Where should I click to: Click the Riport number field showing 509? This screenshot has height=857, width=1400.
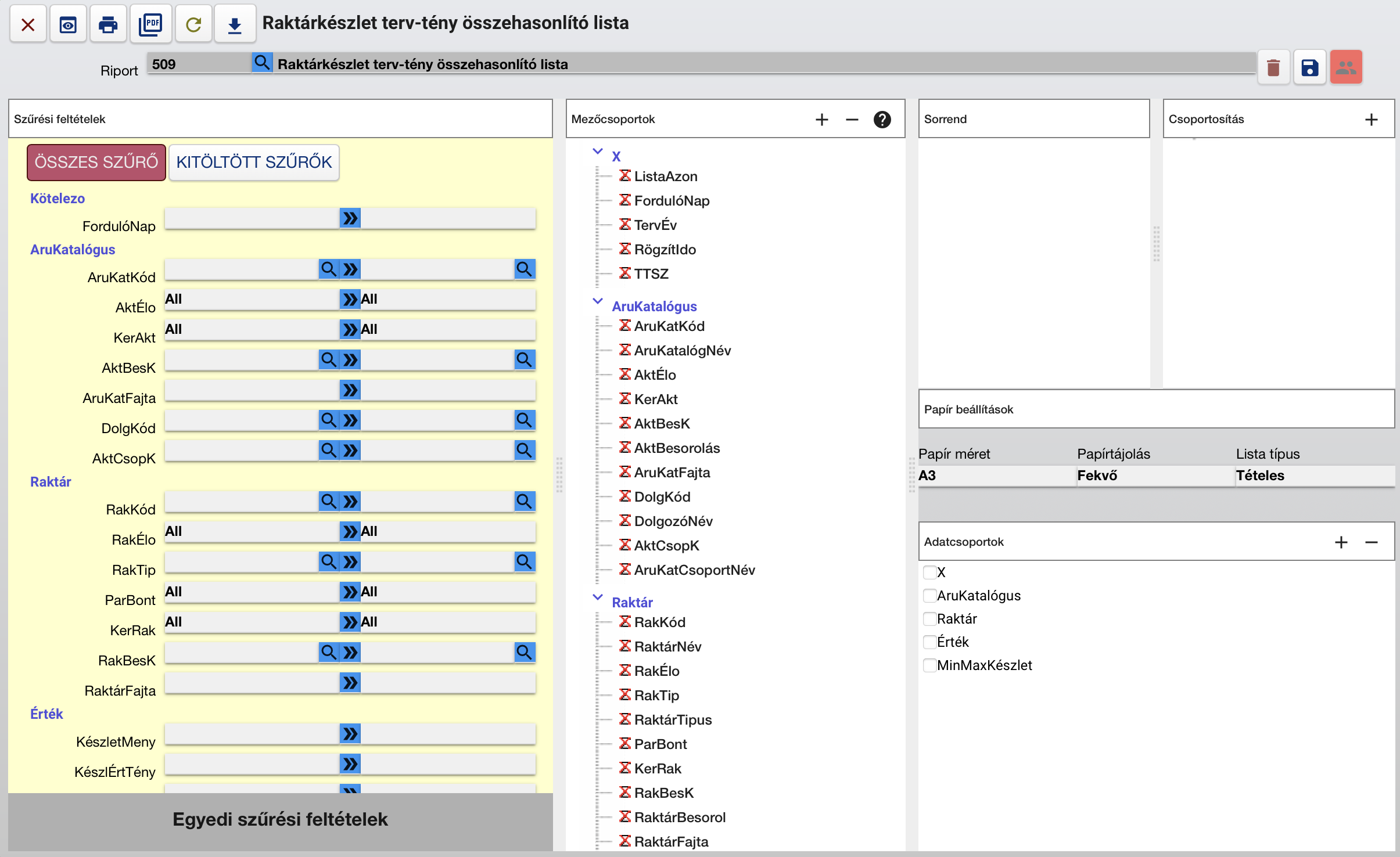click(x=199, y=63)
